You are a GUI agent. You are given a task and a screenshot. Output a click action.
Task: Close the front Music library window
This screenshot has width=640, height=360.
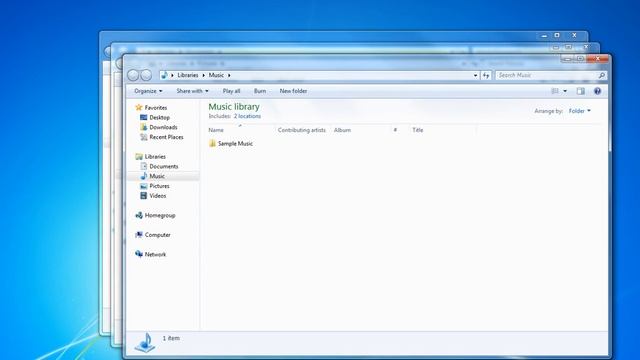pyautogui.click(x=598, y=59)
